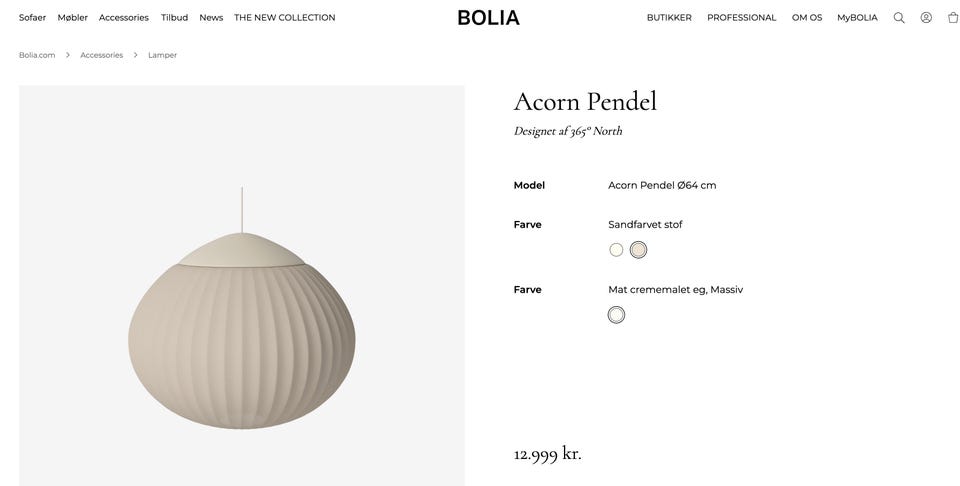Image resolution: width=960 pixels, height=486 pixels.
Task: Go to the Tilbud page
Action: (x=174, y=18)
